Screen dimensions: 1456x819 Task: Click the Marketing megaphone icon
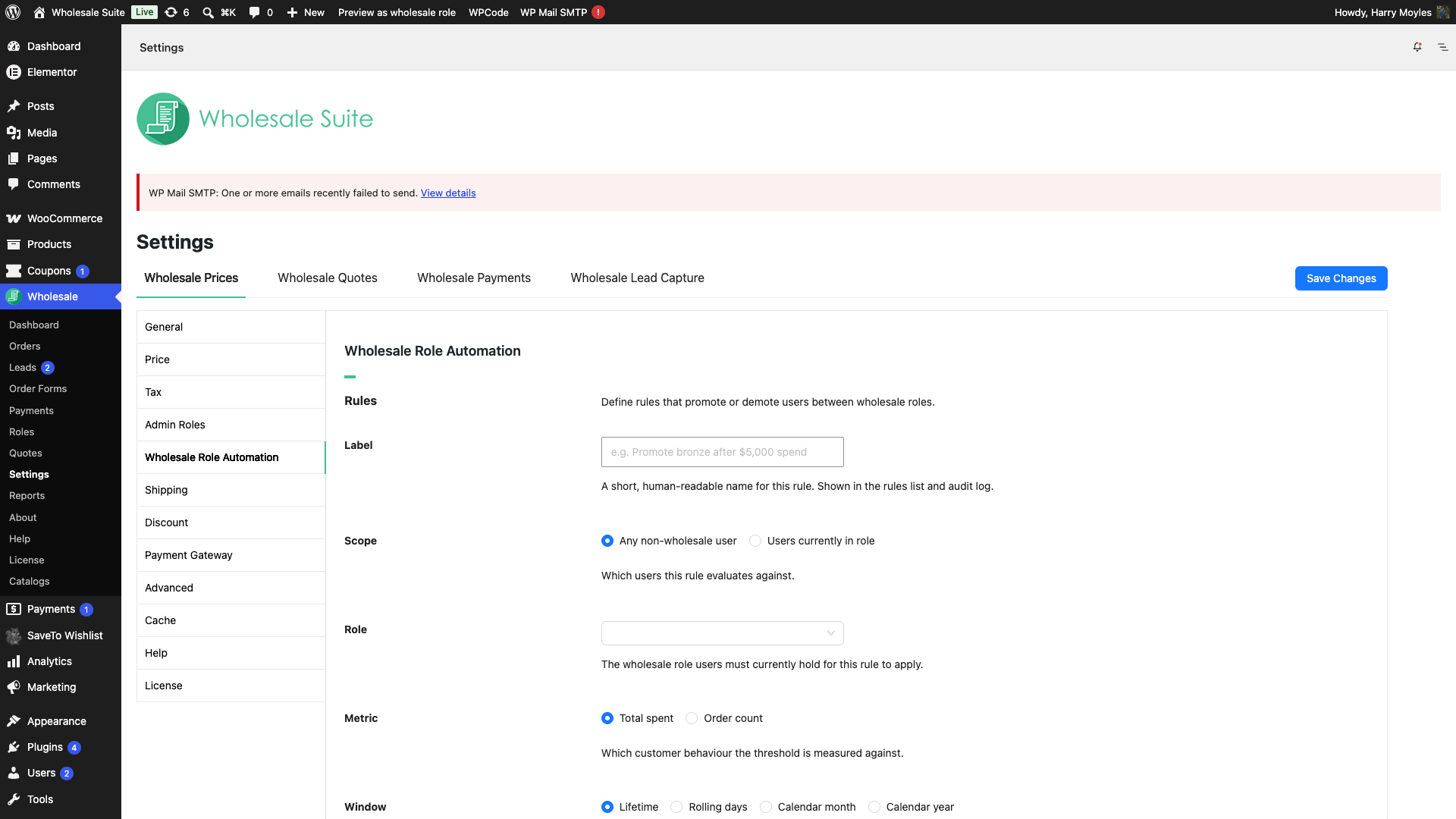point(14,687)
